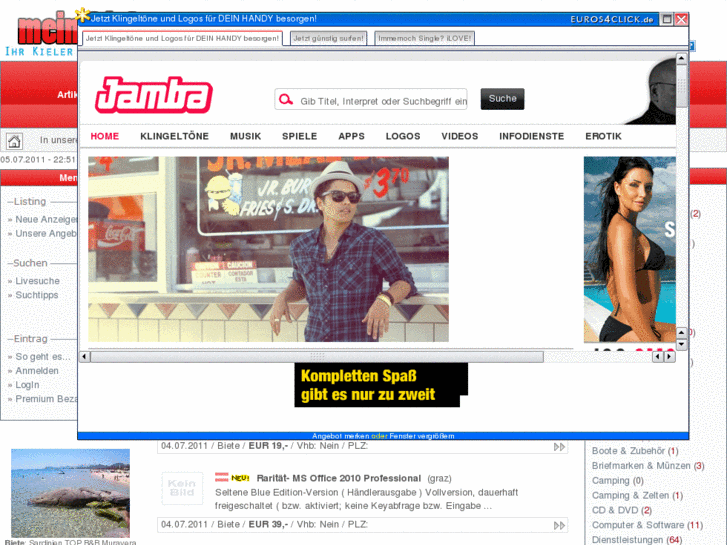
Task: Click the vertical scrollbar thumb in popup
Action: pyautogui.click(x=681, y=86)
